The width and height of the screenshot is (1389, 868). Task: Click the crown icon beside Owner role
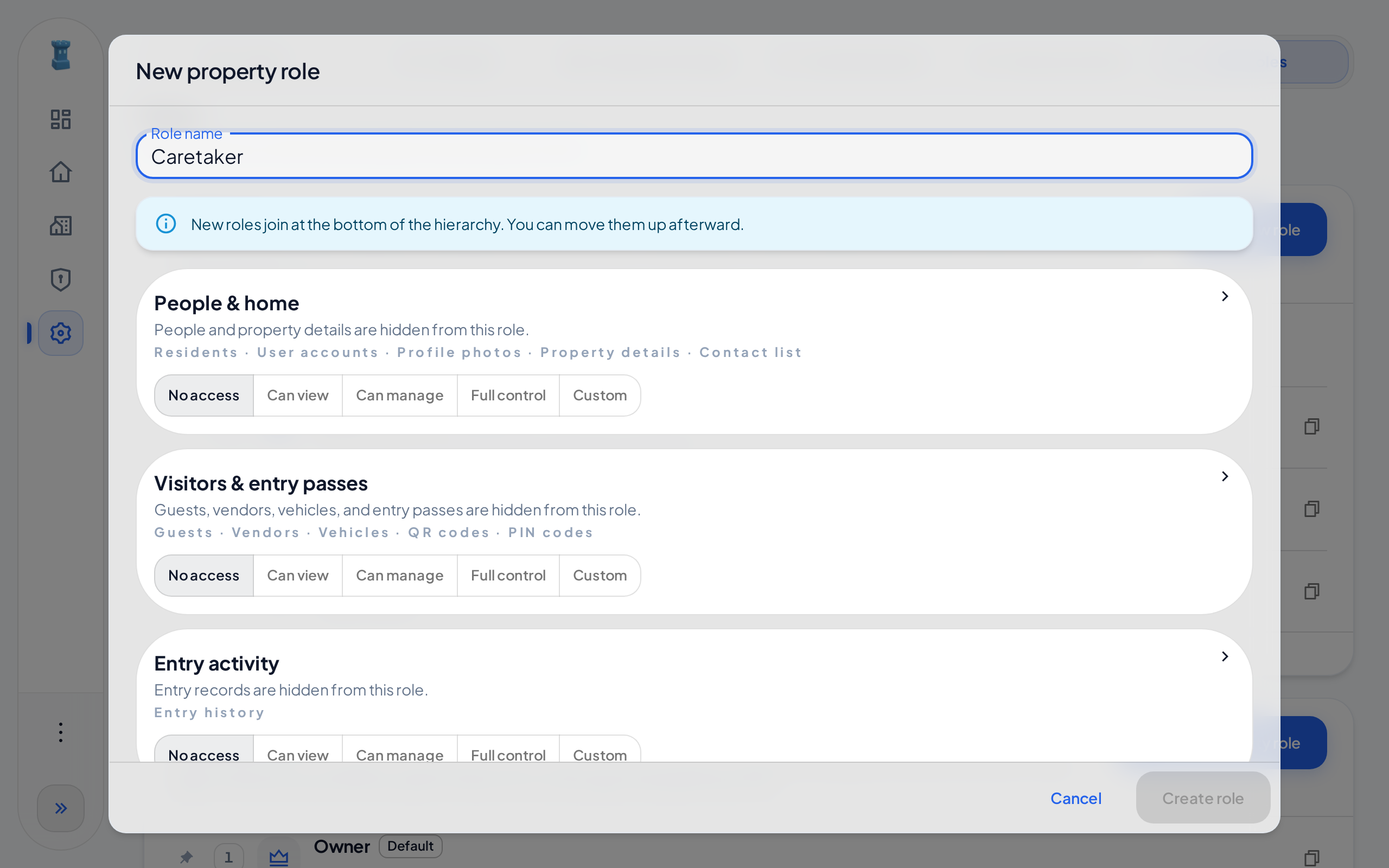[278, 857]
